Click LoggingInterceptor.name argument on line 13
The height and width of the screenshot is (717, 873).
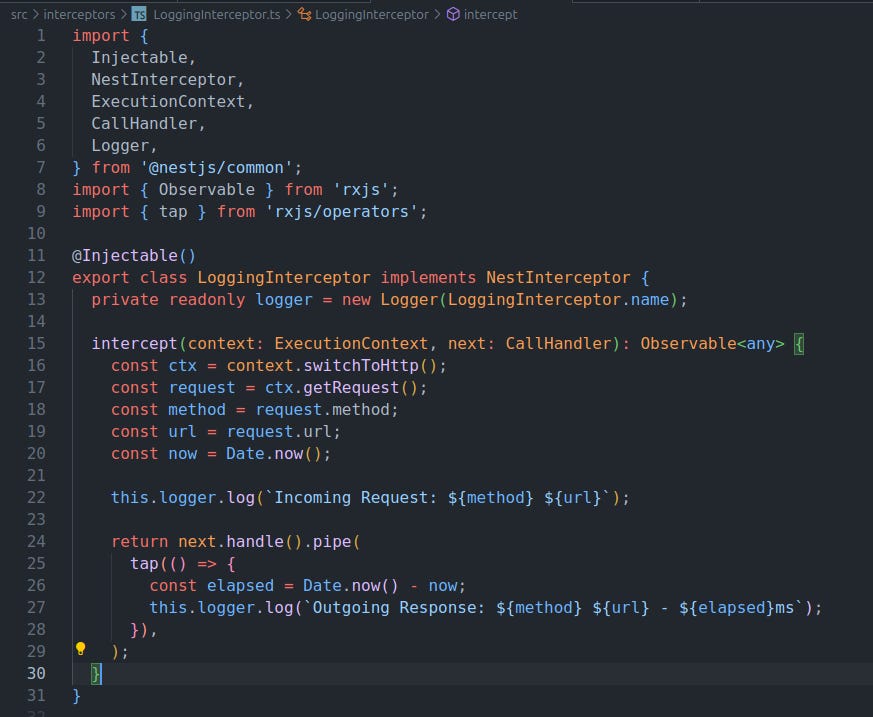[x=558, y=299]
